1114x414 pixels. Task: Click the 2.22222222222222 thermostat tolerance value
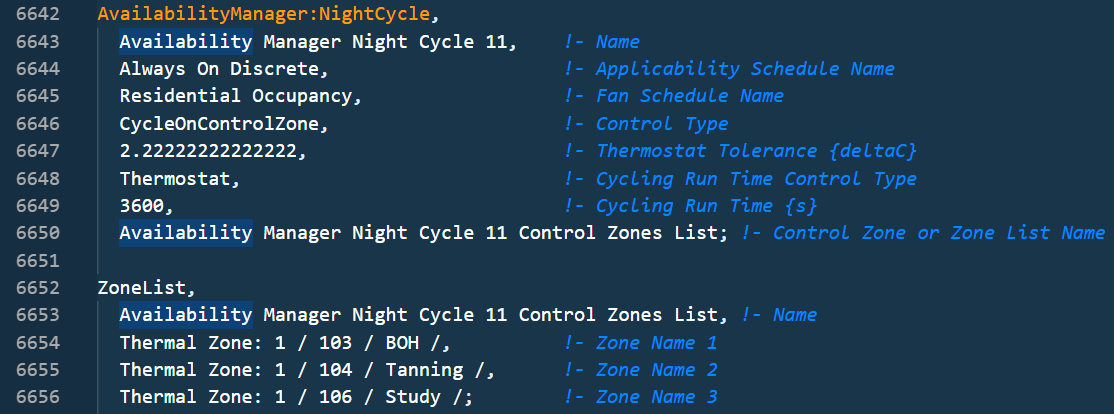click(215, 151)
